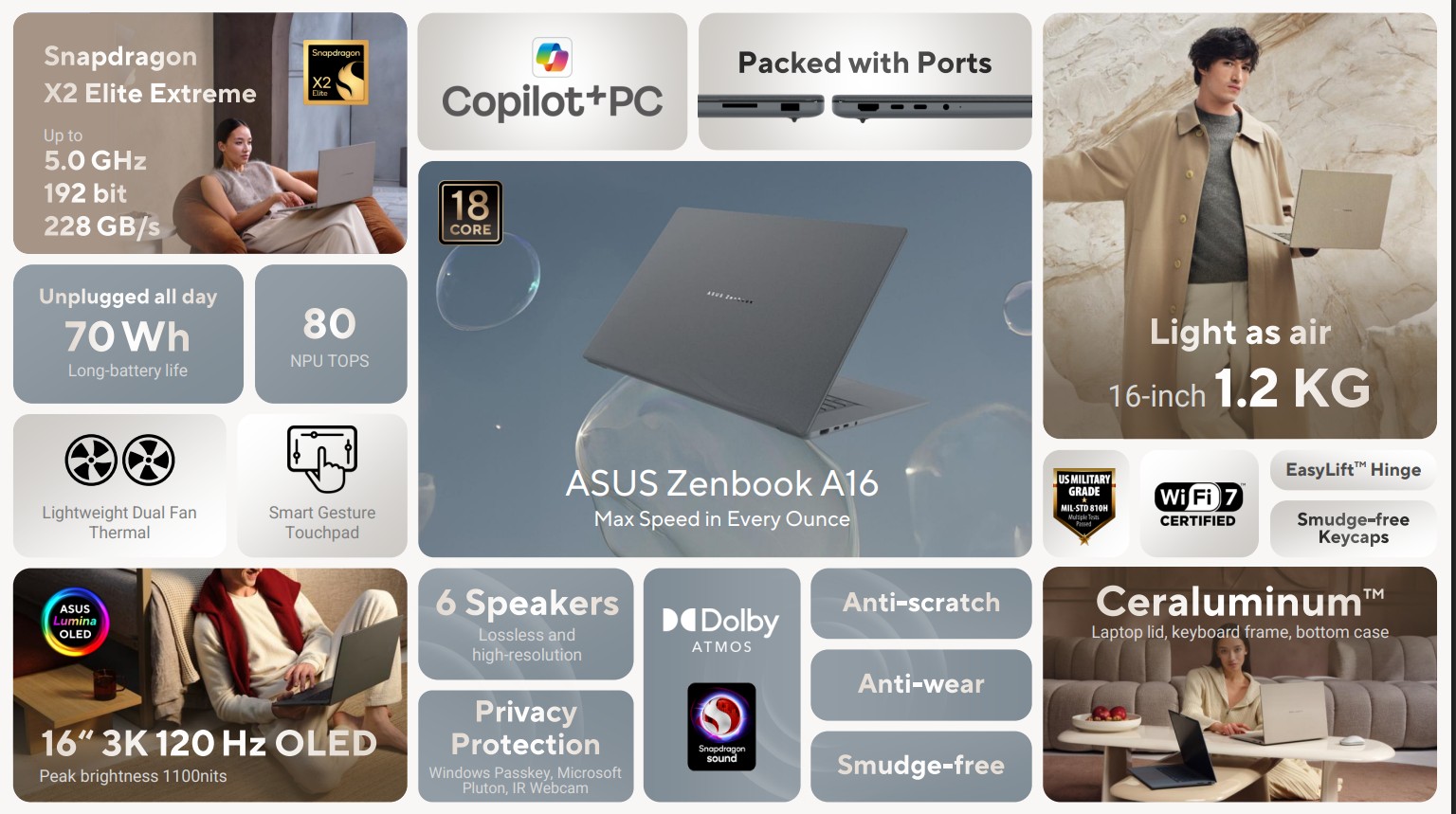This screenshot has height=814, width=1456.
Task: Click the Dolby Atmos logo
Action: tap(721, 631)
